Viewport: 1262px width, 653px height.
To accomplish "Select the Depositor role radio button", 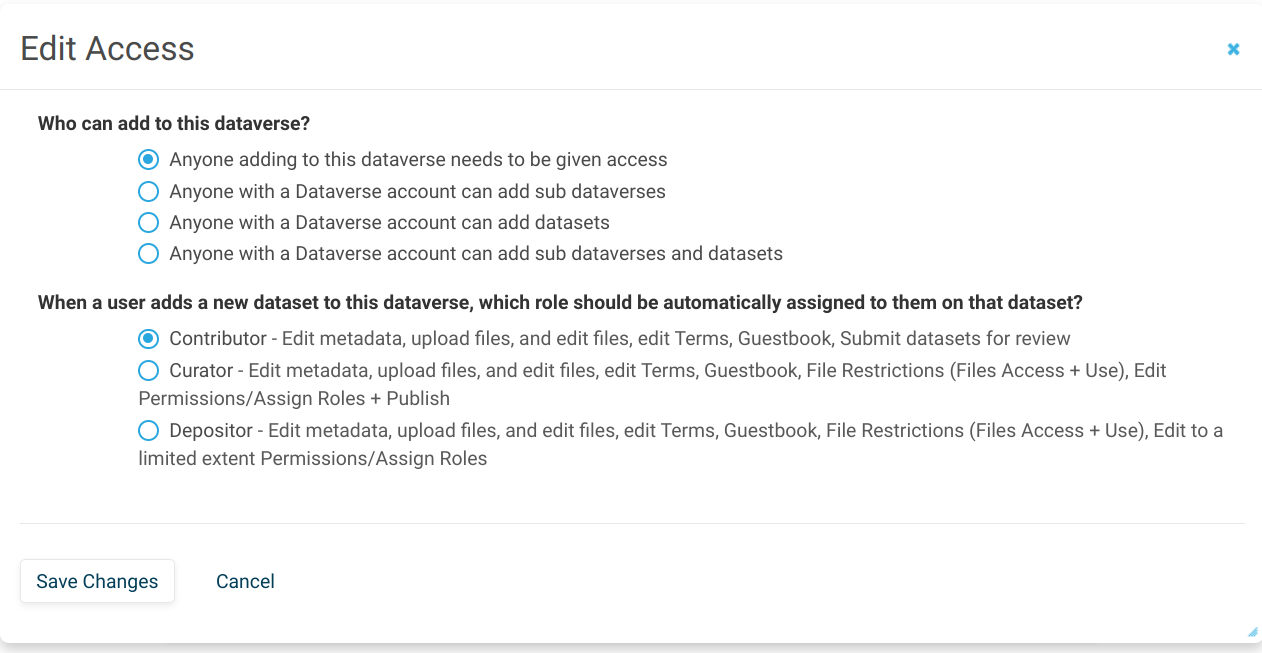I will click(x=148, y=430).
